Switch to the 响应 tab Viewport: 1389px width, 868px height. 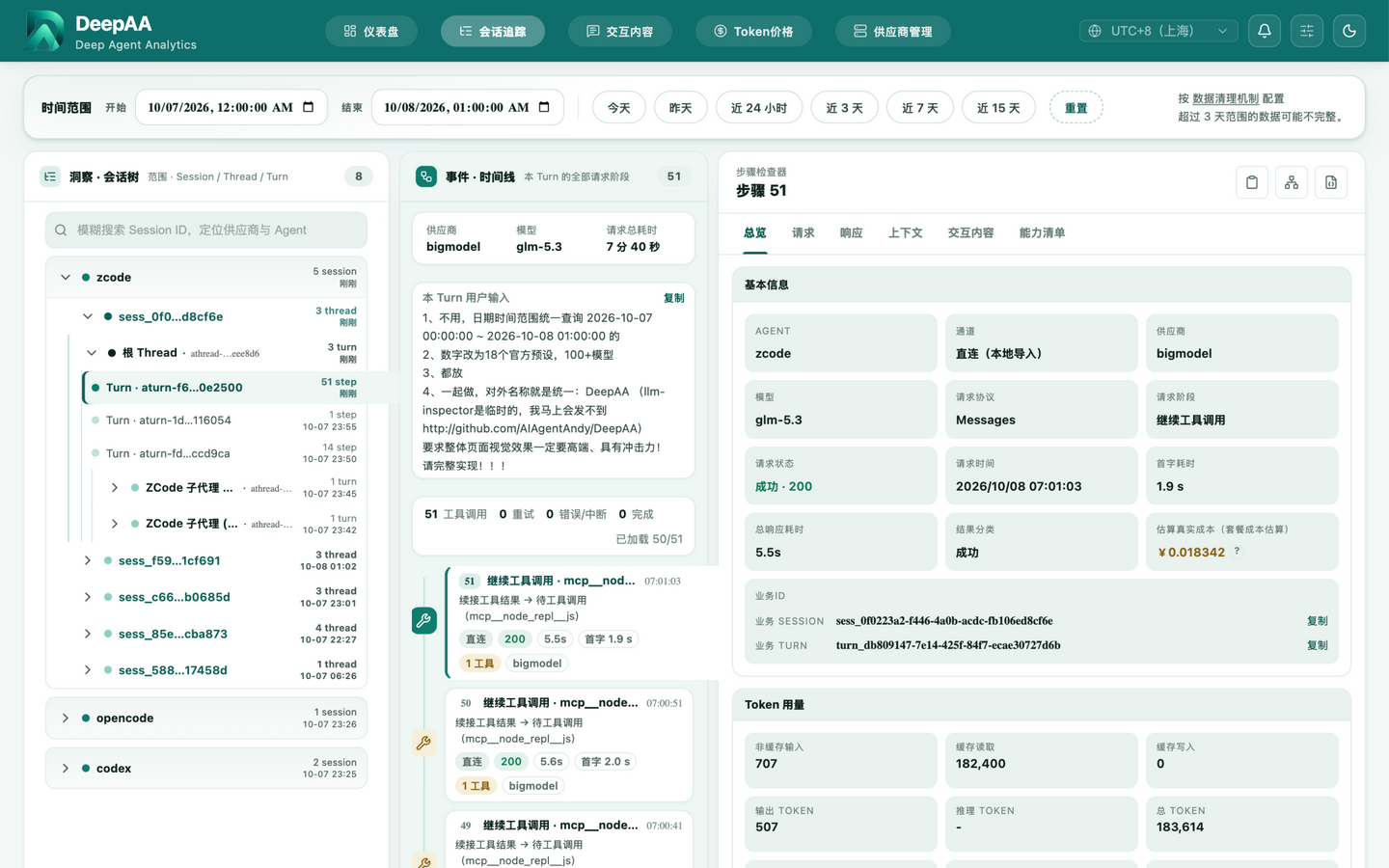point(852,232)
